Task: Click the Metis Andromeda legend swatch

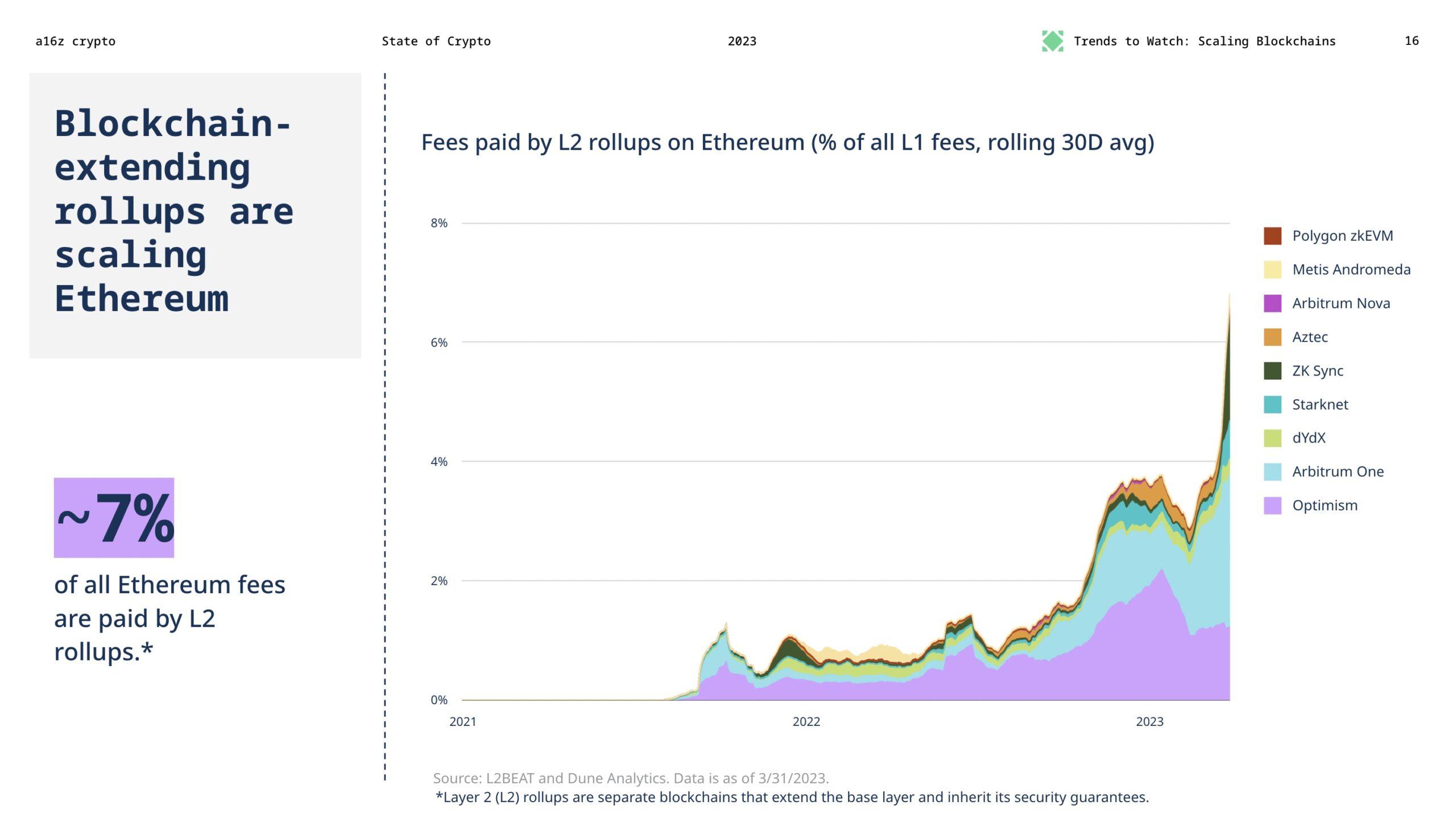Action: pyautogui.click(x=1272, y=270)
